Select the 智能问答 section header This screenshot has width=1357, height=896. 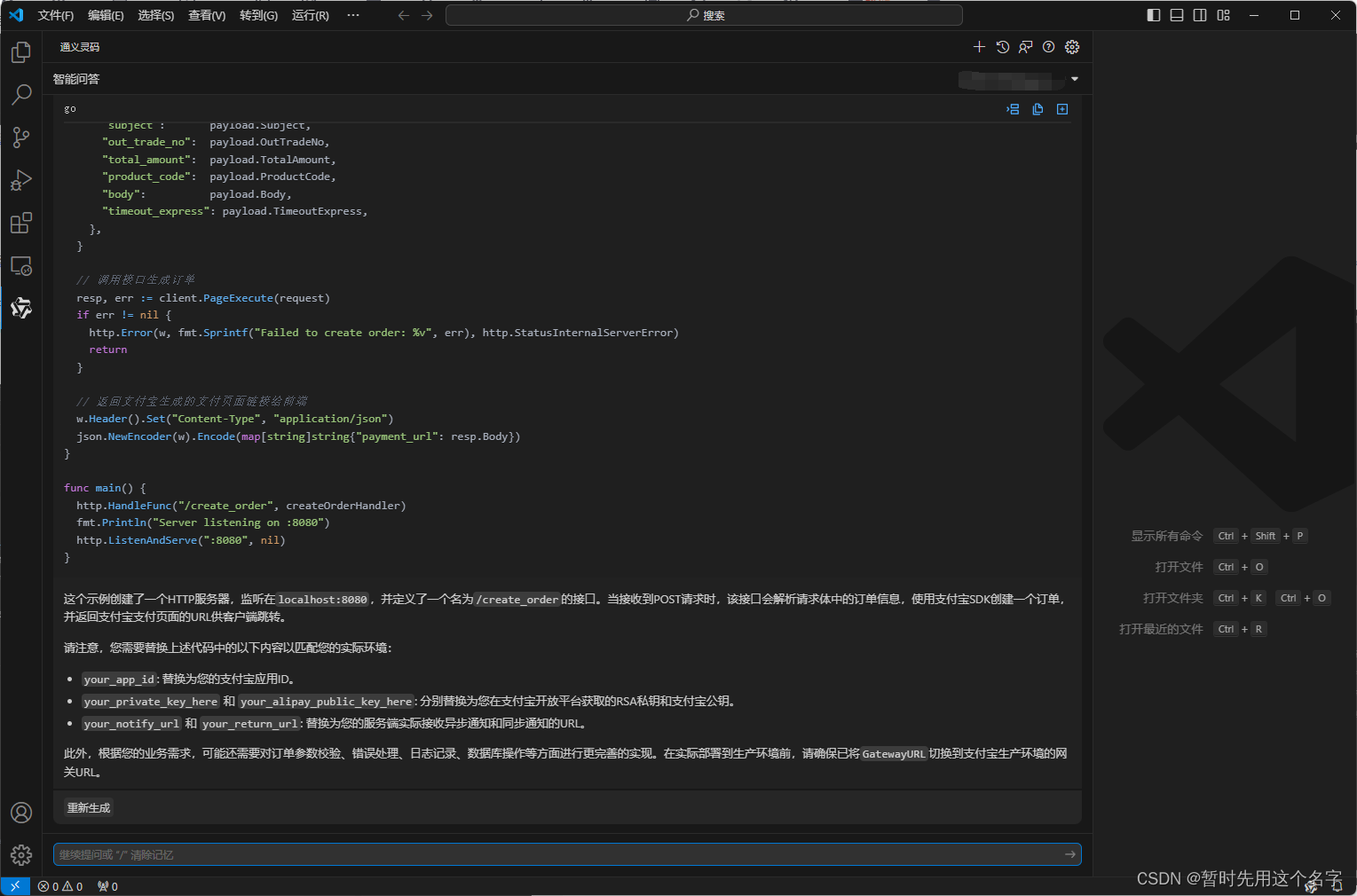(x=76, y=79)
